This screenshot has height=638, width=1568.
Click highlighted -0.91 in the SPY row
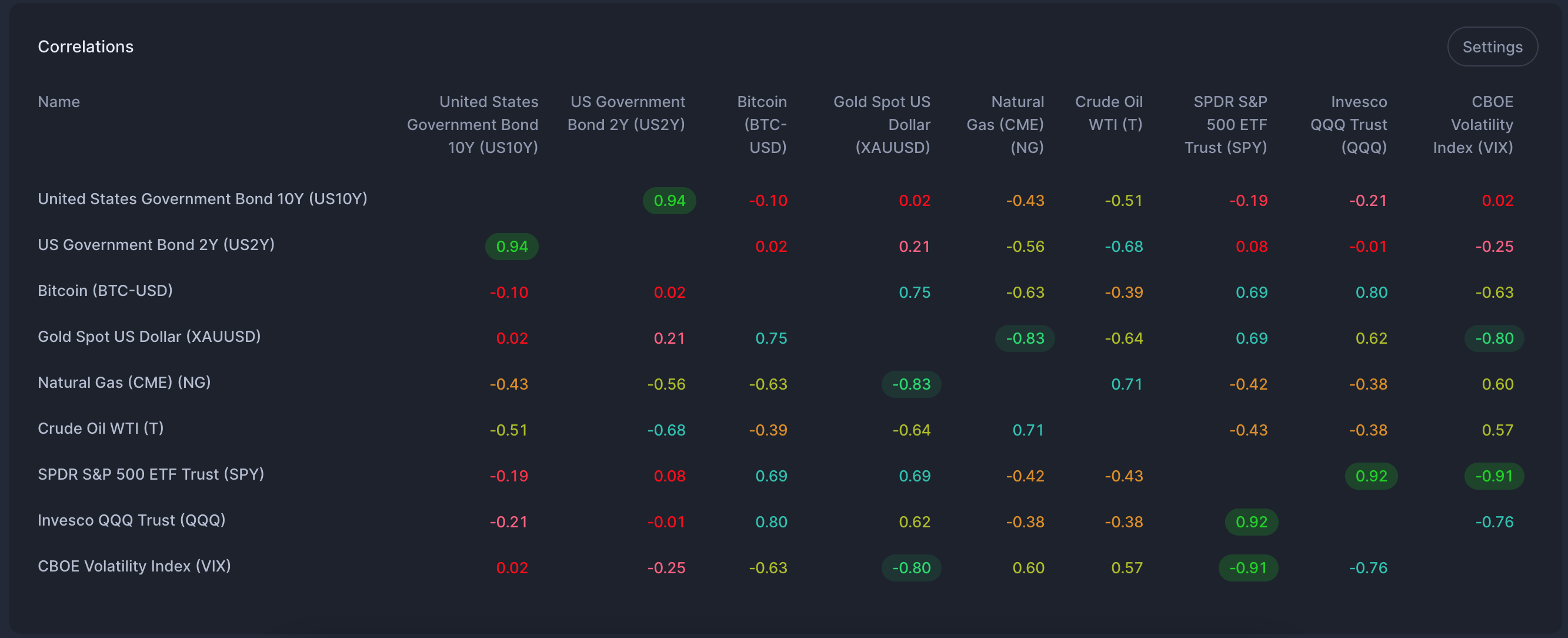[1494, 476]
